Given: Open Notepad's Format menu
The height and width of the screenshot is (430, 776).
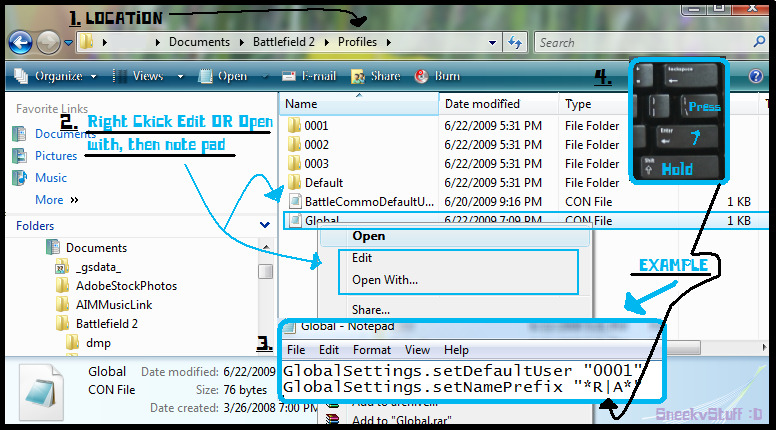Looking at the screenshot, I should 372,350.
